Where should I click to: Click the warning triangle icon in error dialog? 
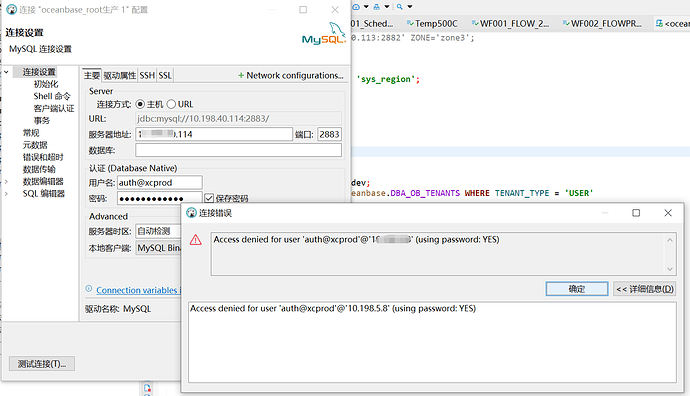[195, 240]
